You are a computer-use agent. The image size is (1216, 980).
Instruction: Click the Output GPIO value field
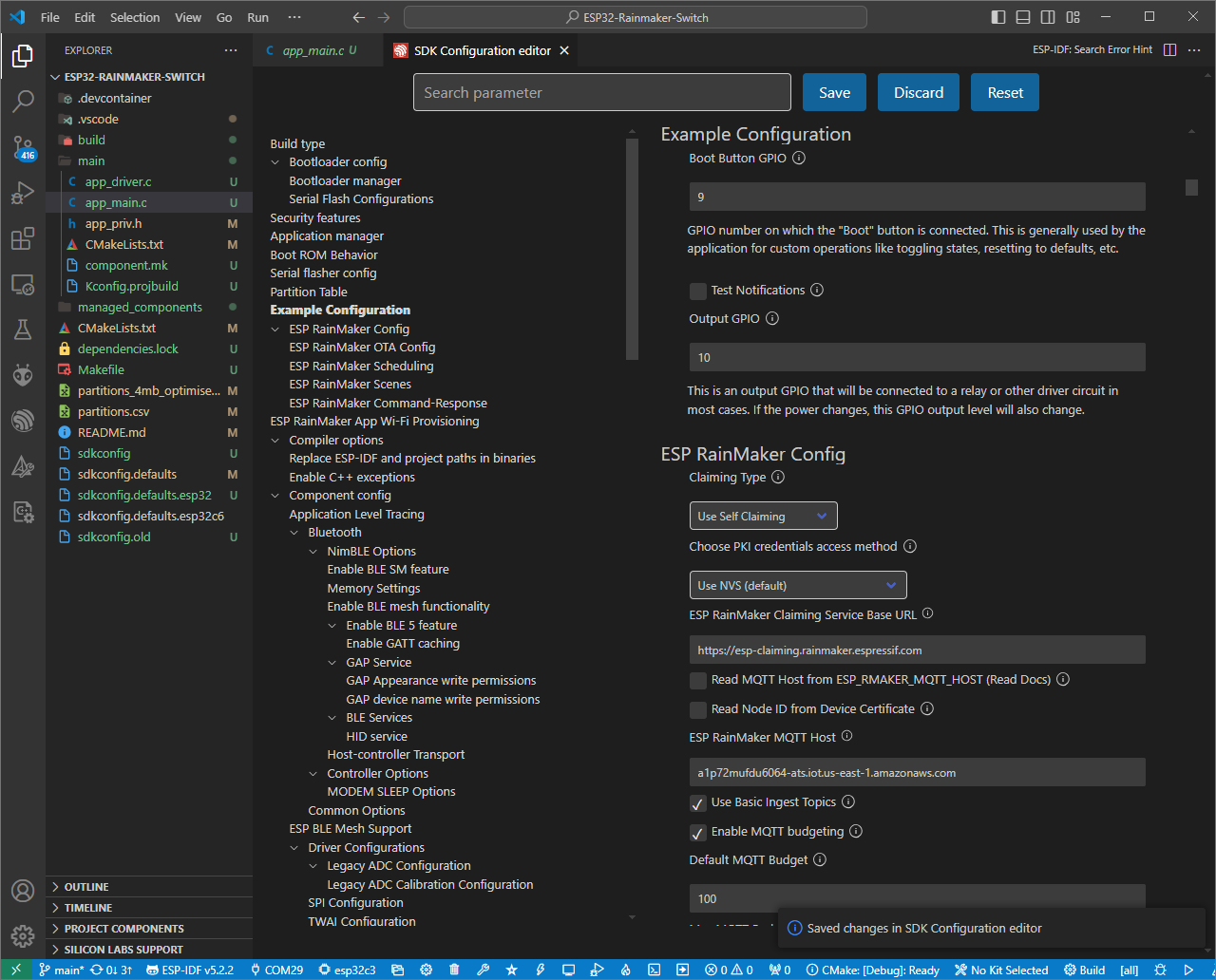pyautogui.click(x=918, y=357)
